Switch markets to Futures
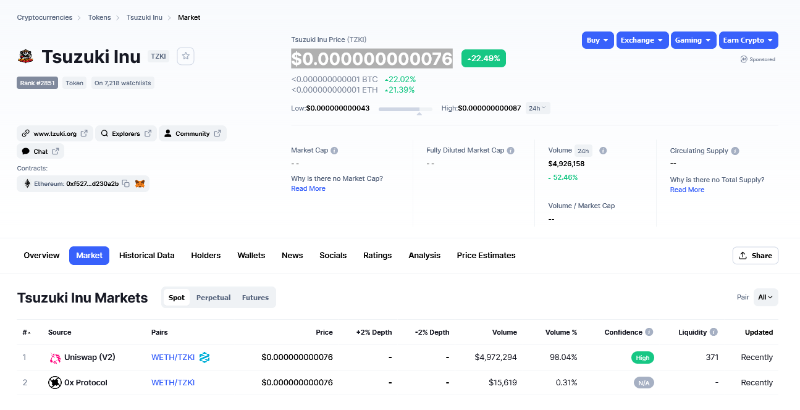Viewport: 800px width, 410px height. pyautogui.click(x=255, y=297)
